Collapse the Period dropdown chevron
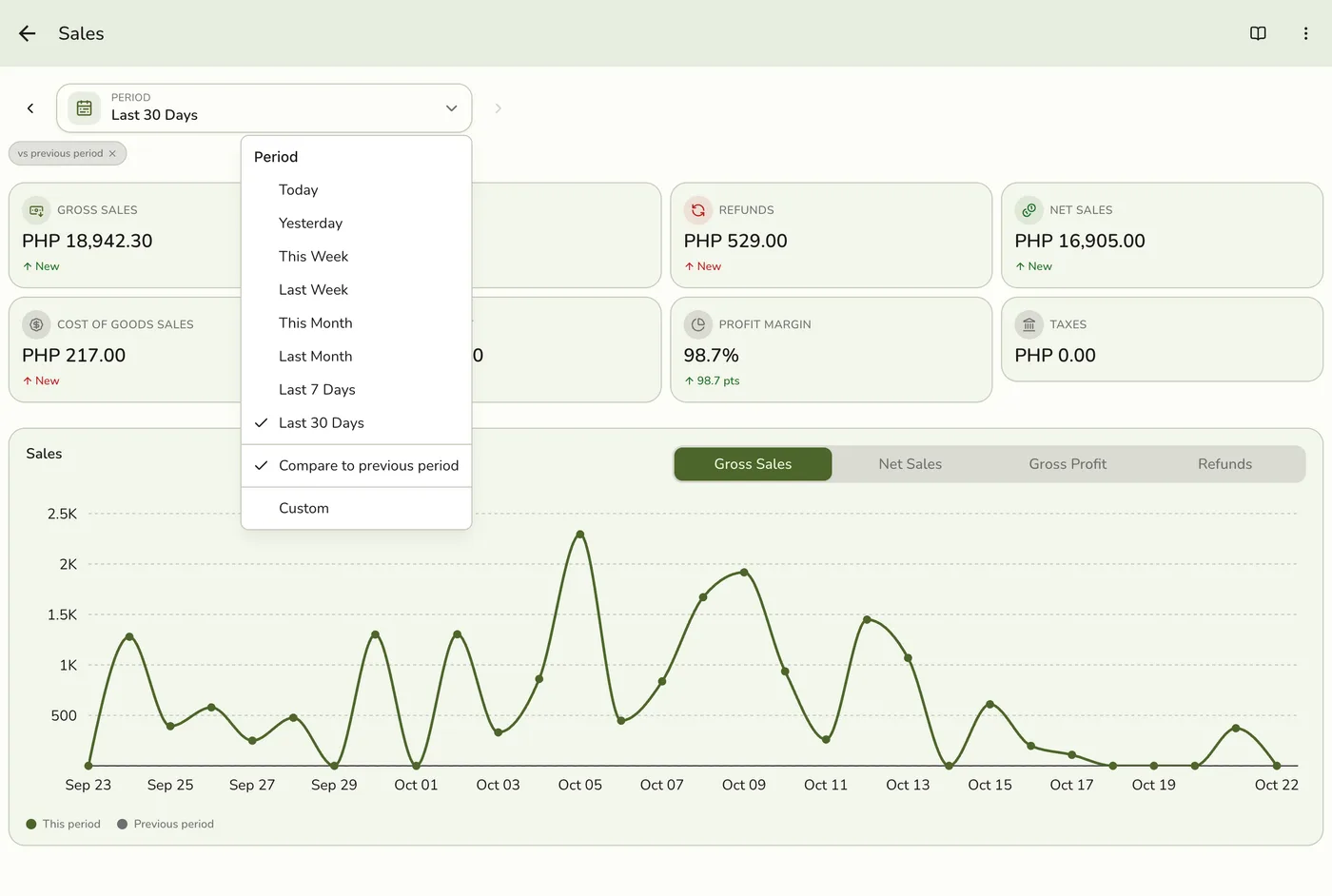The height and width of the screenshot is (896, 1332). click(x=452, y=108)
